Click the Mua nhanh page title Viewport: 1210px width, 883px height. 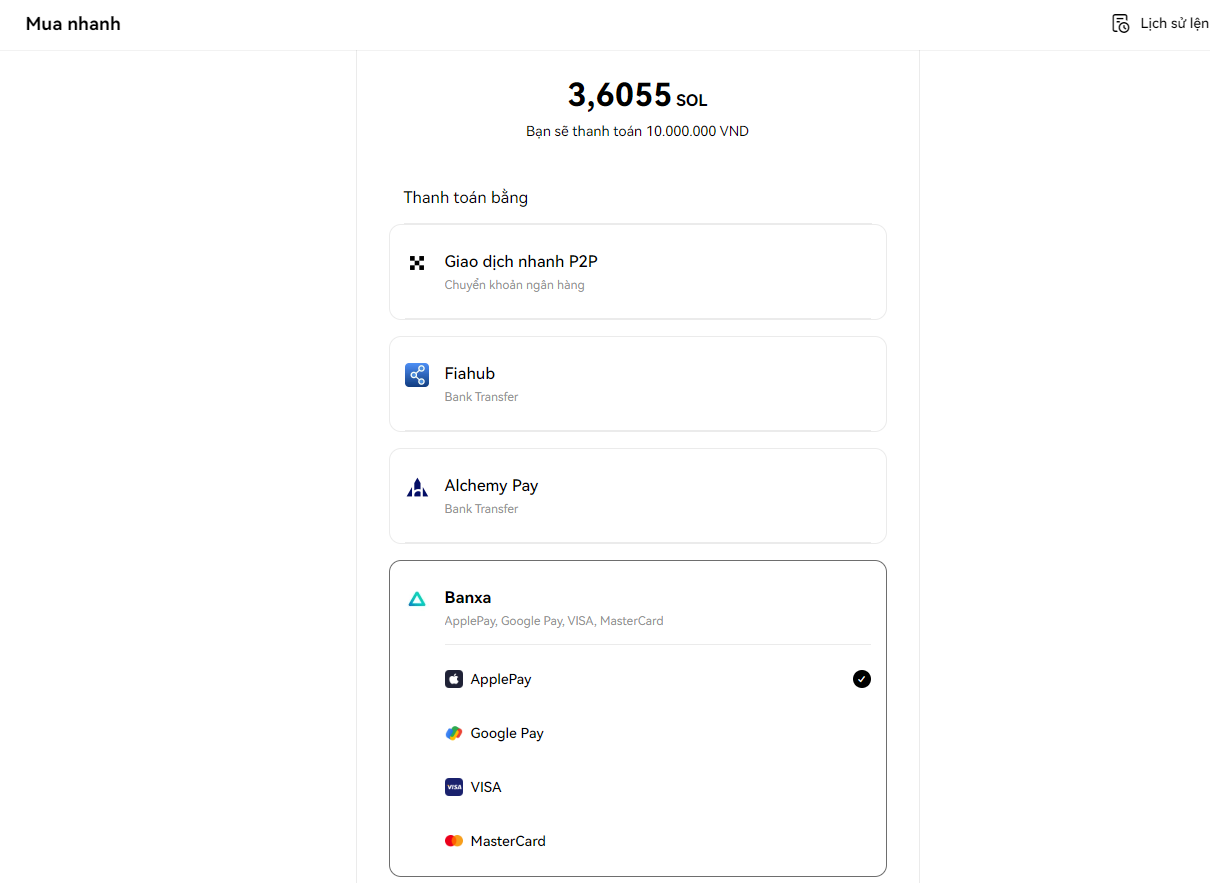[x=73, y=24]
